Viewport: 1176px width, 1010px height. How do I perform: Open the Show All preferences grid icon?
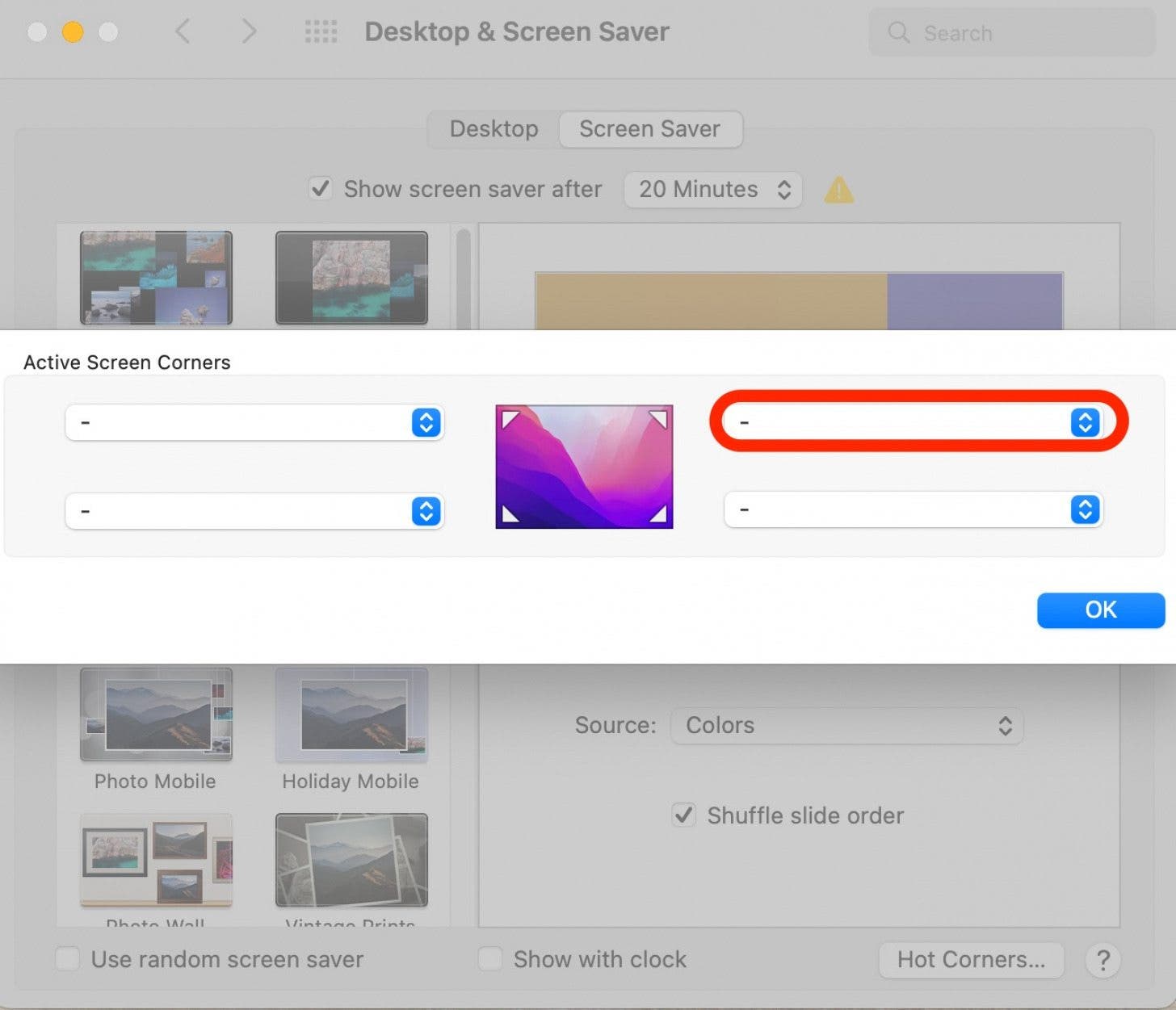coord(321,31)
